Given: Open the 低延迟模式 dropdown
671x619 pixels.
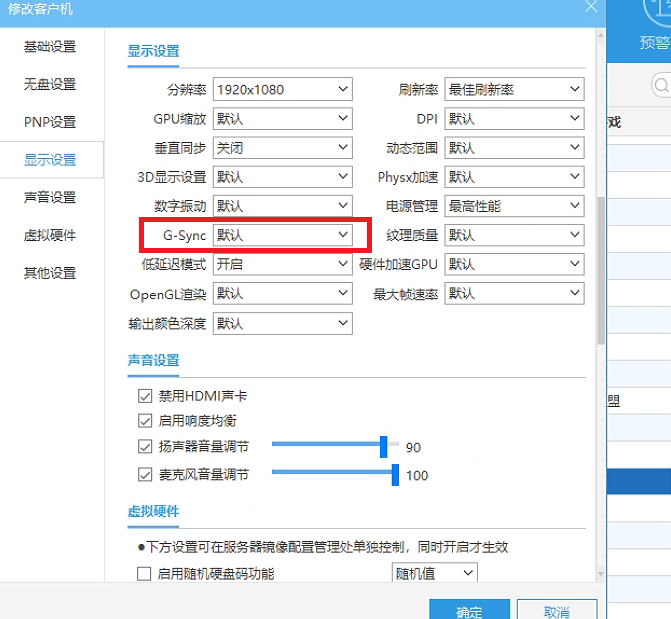Looking at the screenshot, I should click(282, 265).
